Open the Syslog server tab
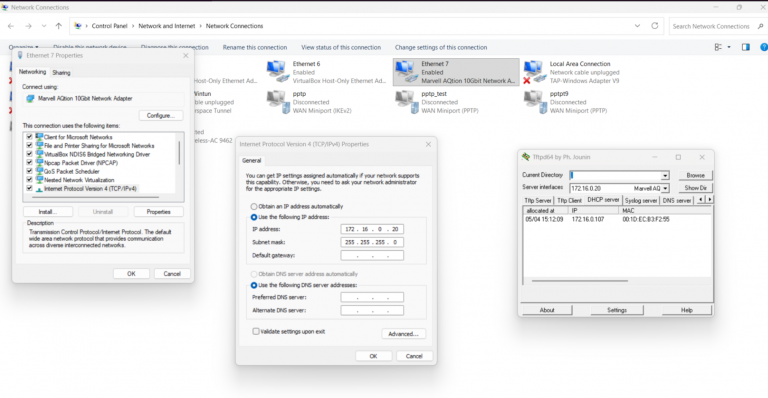 coord(641,201)
